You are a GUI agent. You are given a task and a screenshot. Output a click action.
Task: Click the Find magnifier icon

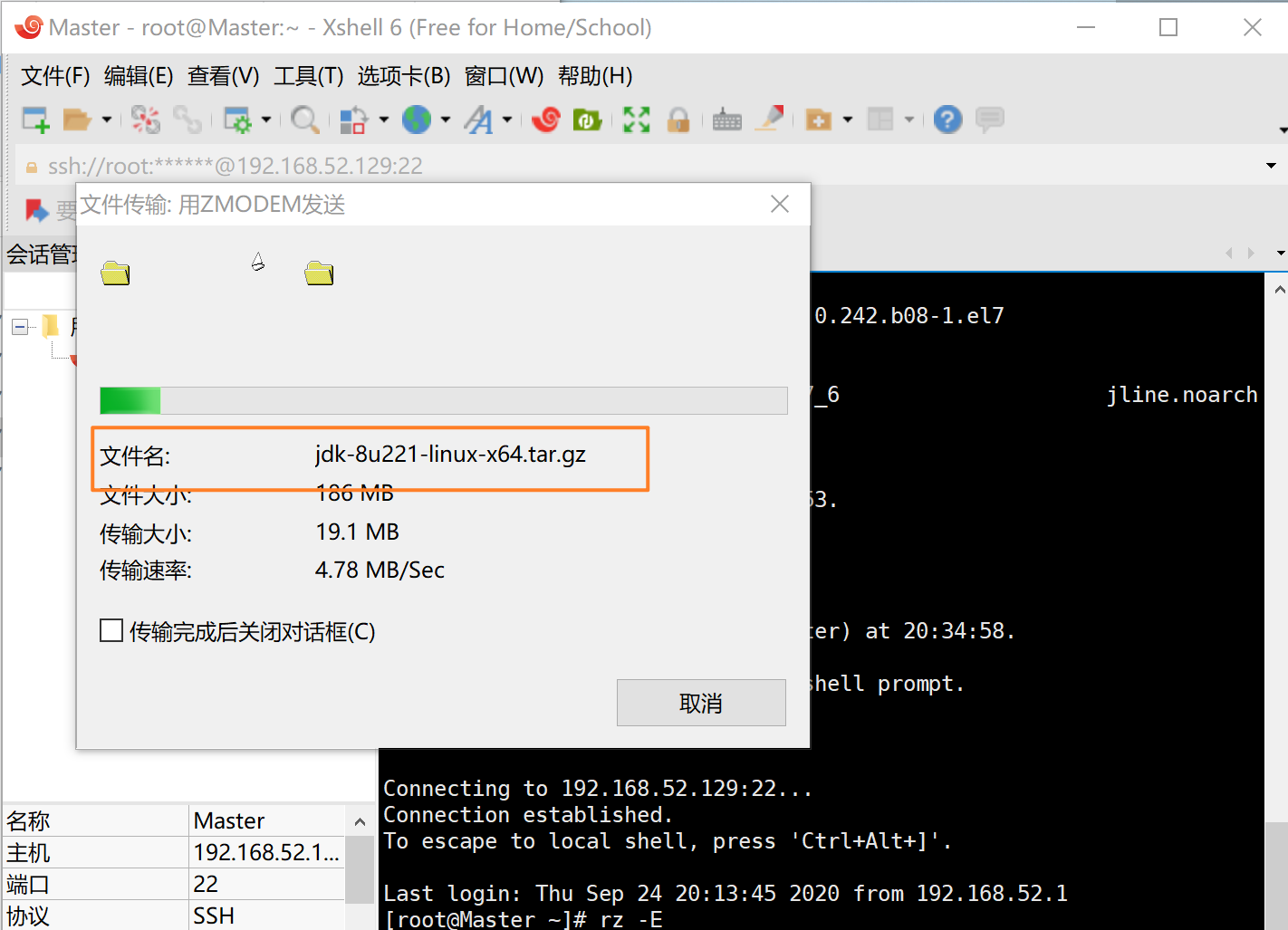pyautogui.click(x=305, y=120)
